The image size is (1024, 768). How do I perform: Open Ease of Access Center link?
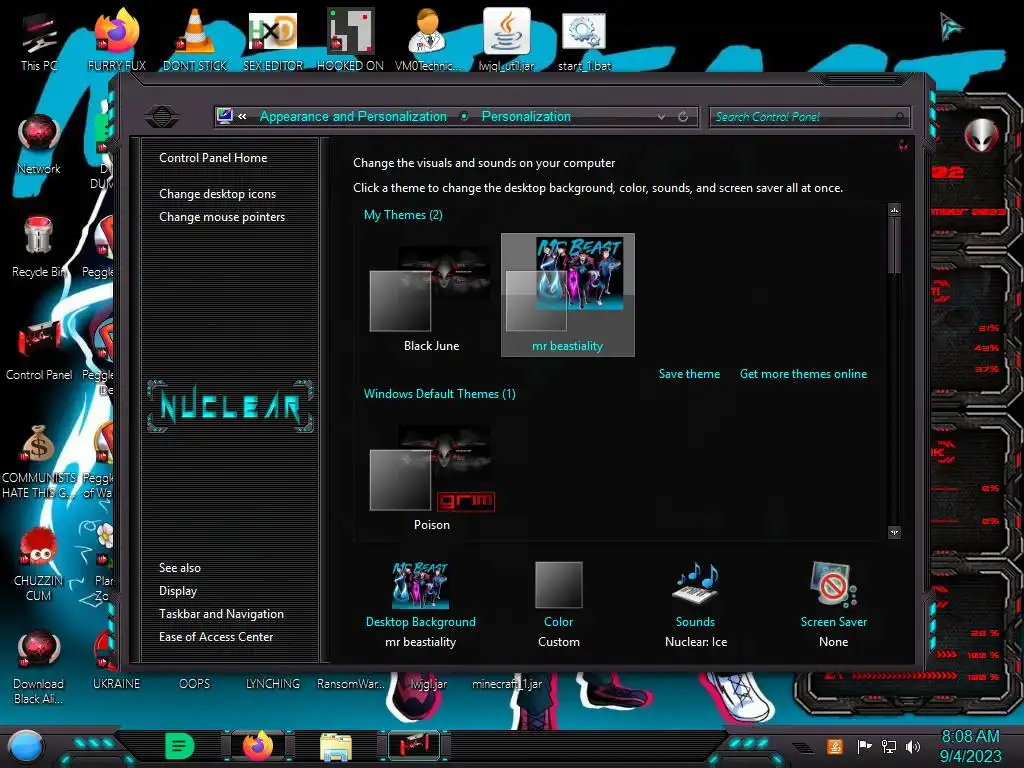click(x=216, y=637)
